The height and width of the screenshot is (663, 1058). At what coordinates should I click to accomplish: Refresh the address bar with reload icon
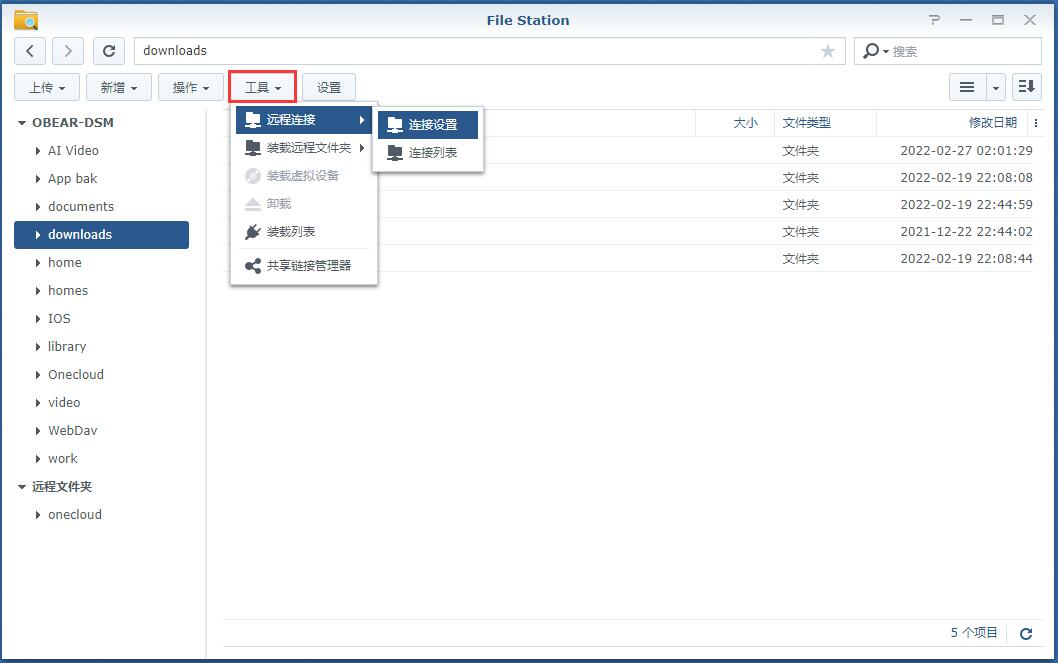[x=108, y=50]
